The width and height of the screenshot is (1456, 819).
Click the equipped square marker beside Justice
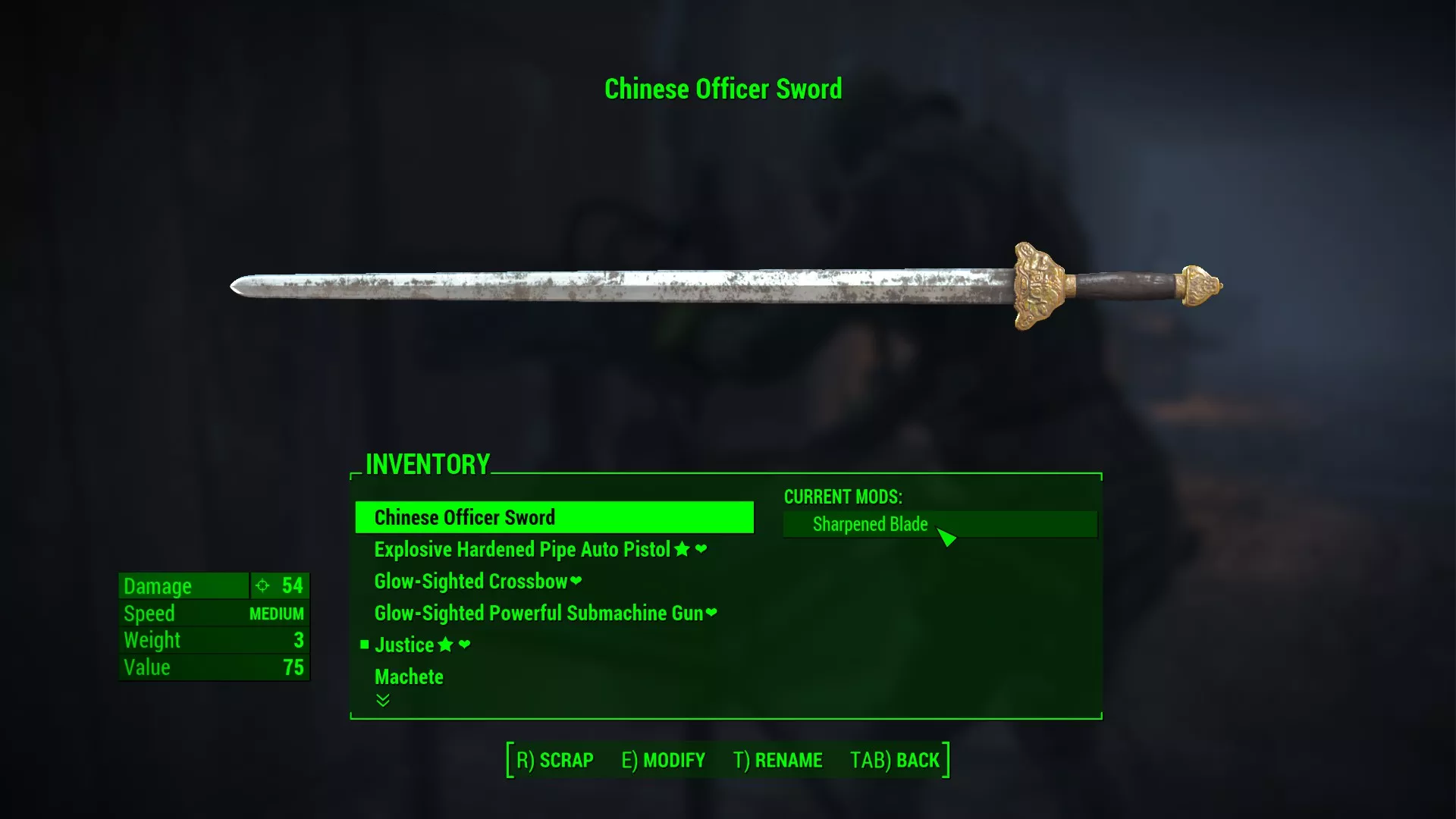pyautogui.click(x=365, y=645)
